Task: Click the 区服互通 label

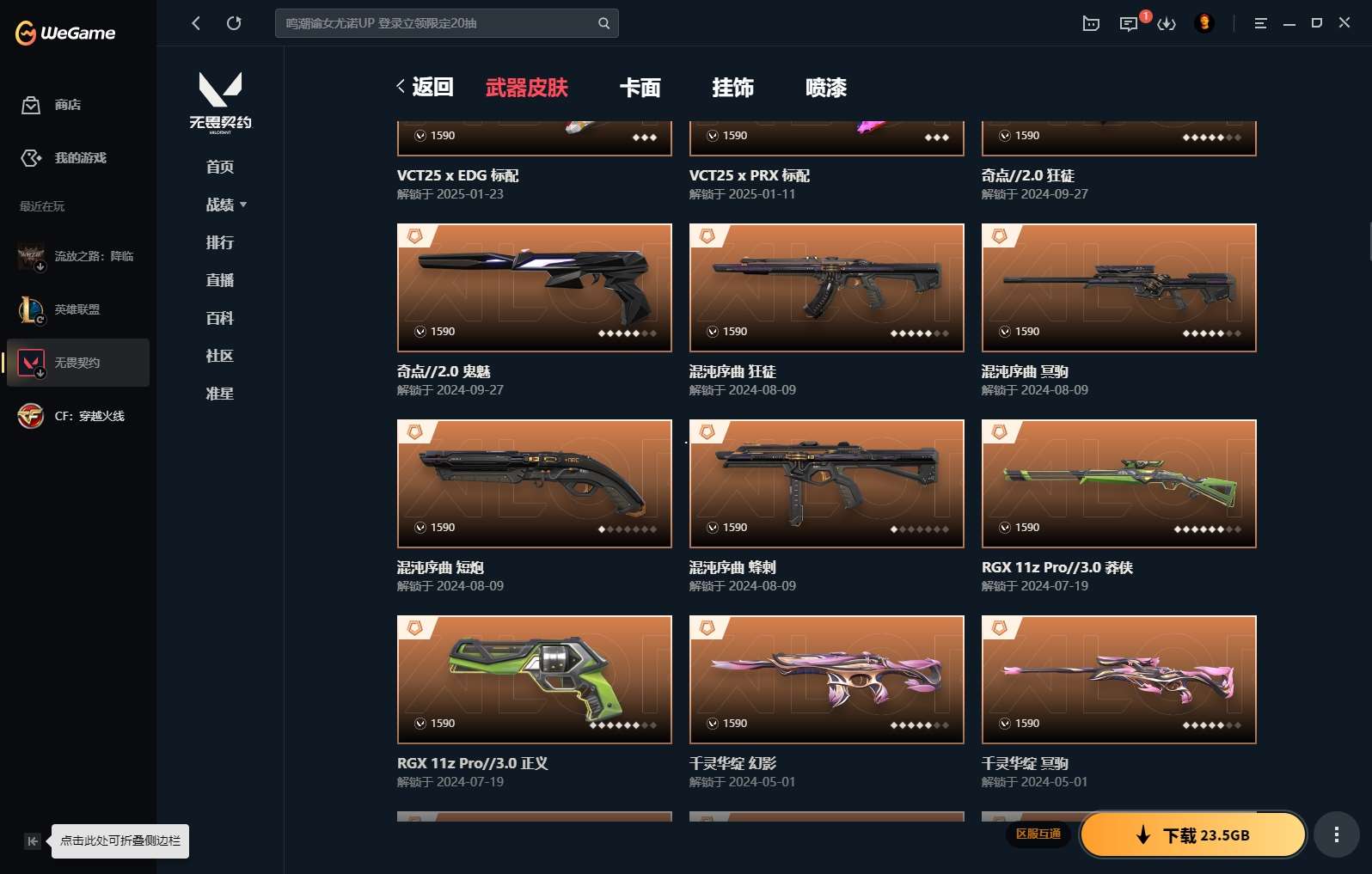Action: 1038,834
